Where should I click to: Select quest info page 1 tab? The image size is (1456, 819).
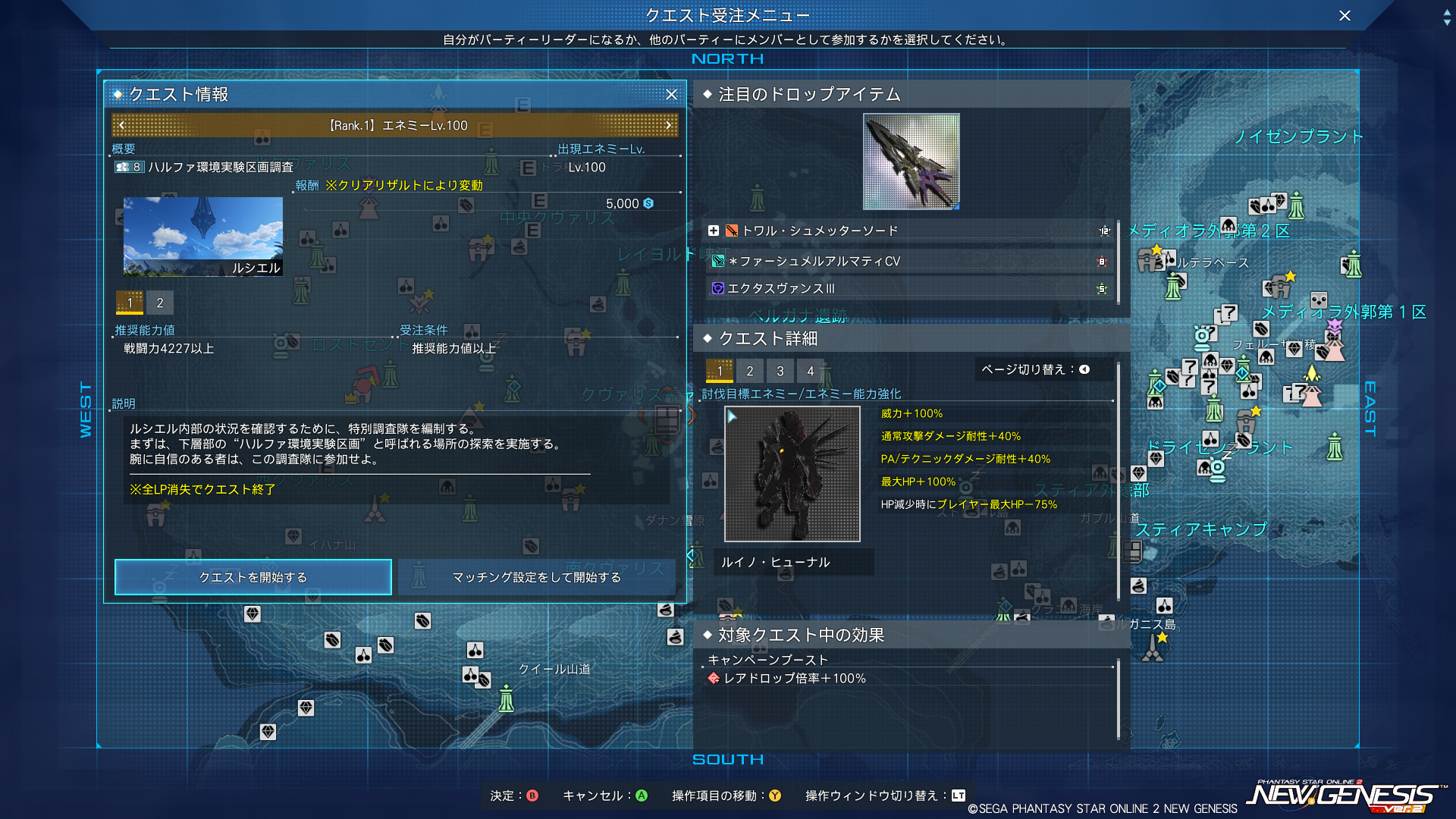click(x=130, y=303)
